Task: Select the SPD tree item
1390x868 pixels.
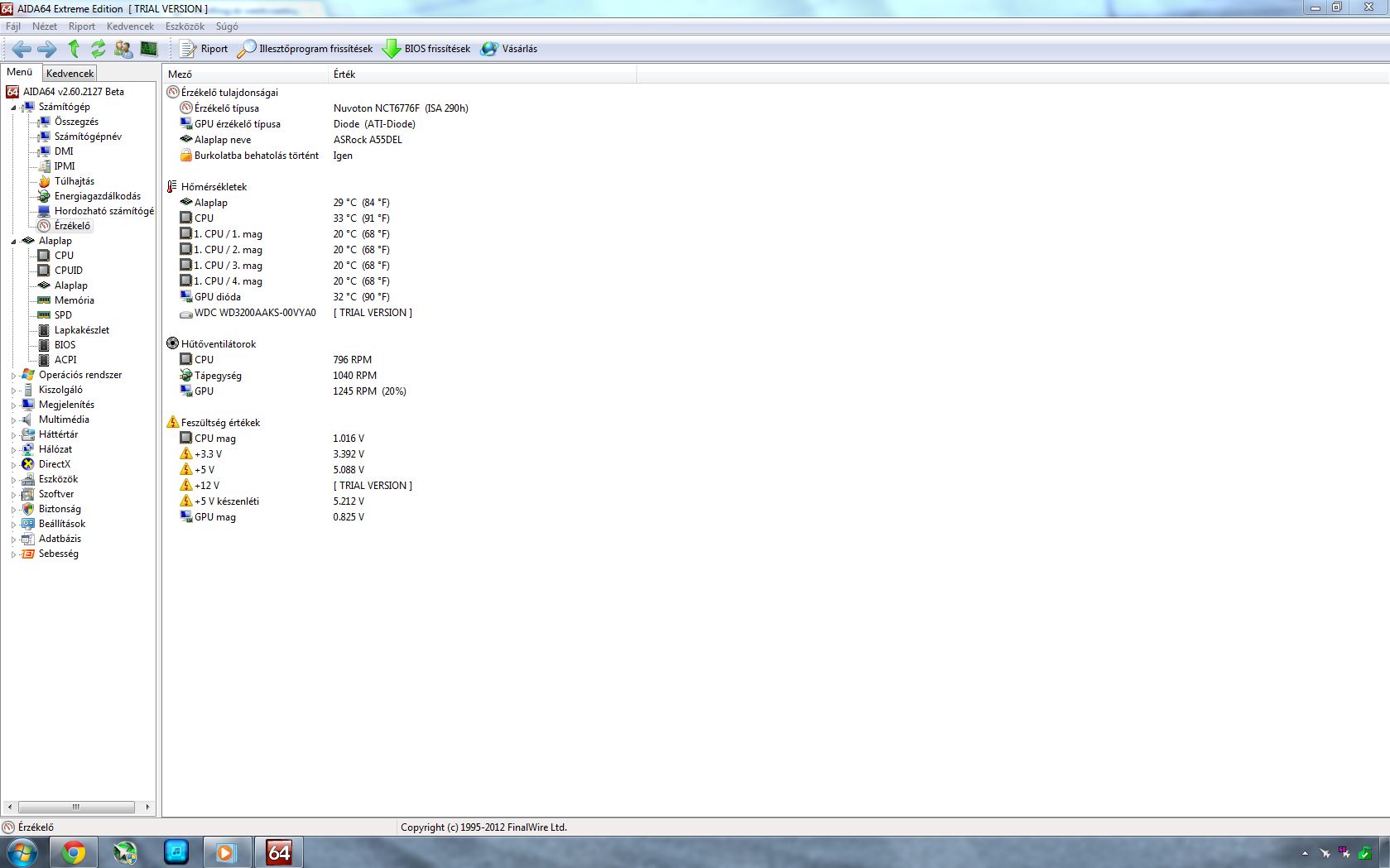Action: 63,315
